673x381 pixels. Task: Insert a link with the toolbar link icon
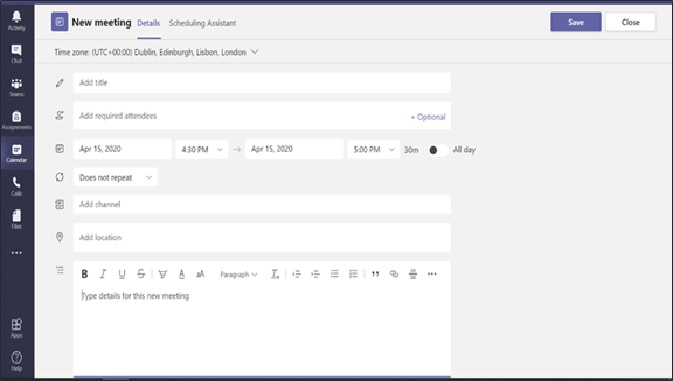click(x=394, y=274)
